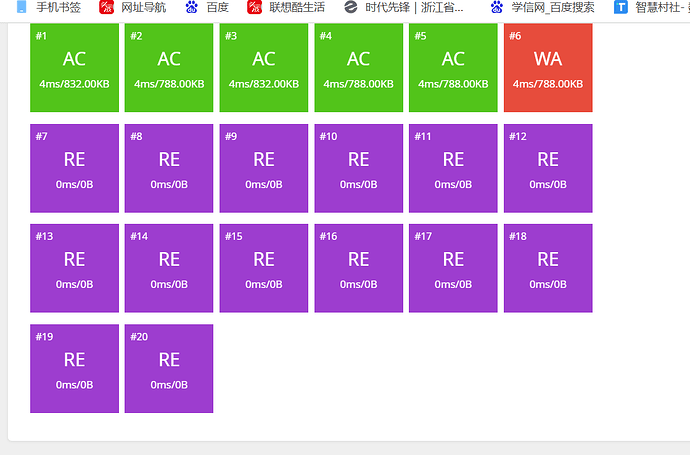Screen dimensions: 690x455
Task: Open test case #10 RE tile
Action: [x=359, y=168]
